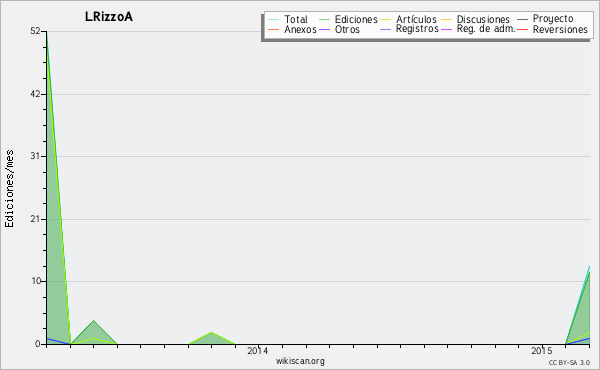Select the Reversiones legend entry

(x=560, y=29)
